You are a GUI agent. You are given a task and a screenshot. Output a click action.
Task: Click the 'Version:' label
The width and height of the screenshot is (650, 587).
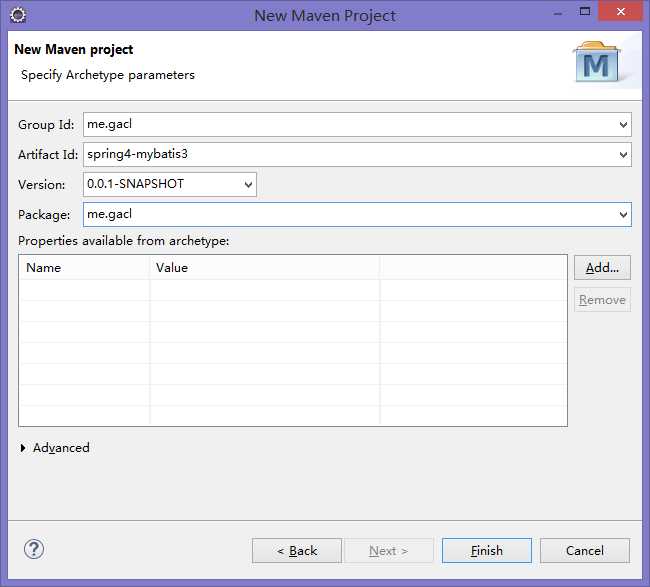[41, 185]
